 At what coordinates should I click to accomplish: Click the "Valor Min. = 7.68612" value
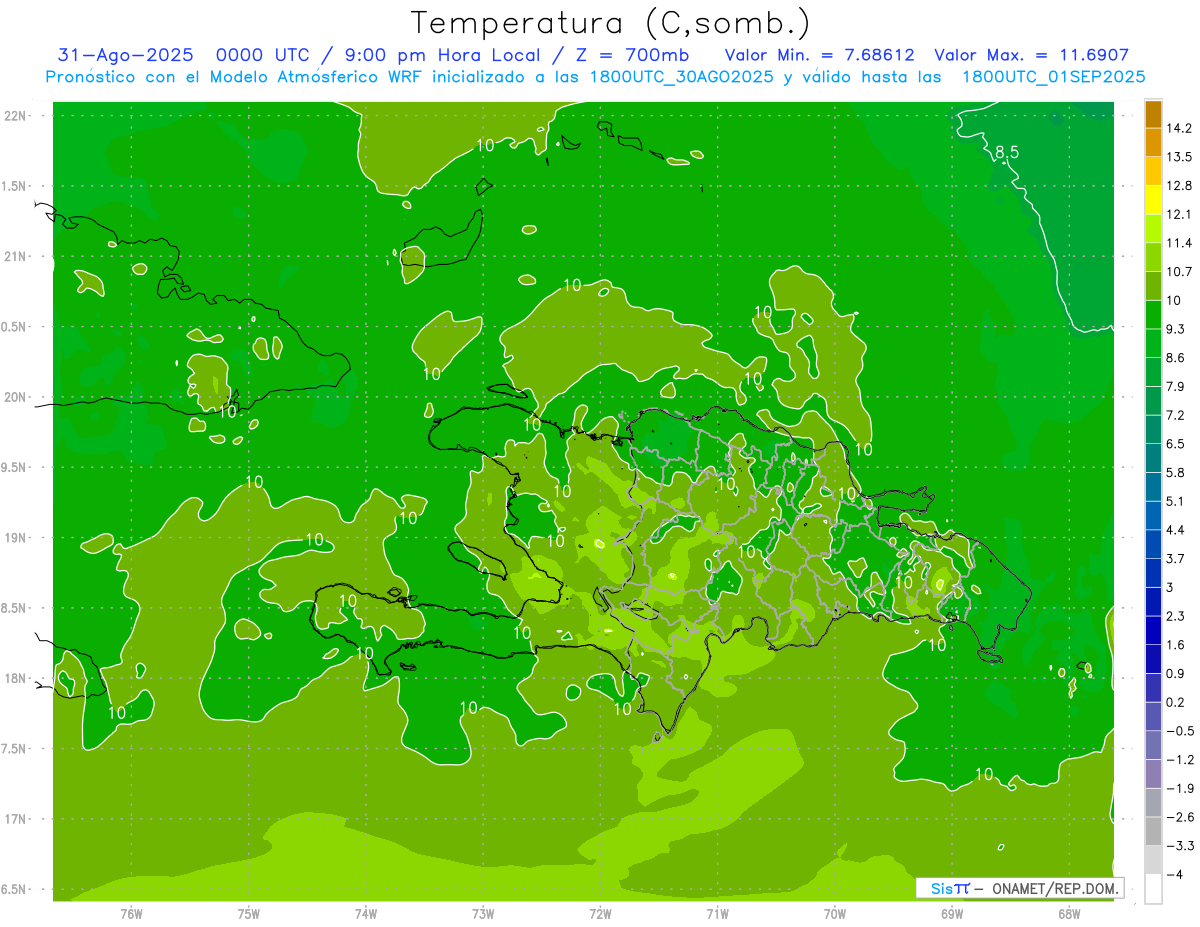pos(818,55)
